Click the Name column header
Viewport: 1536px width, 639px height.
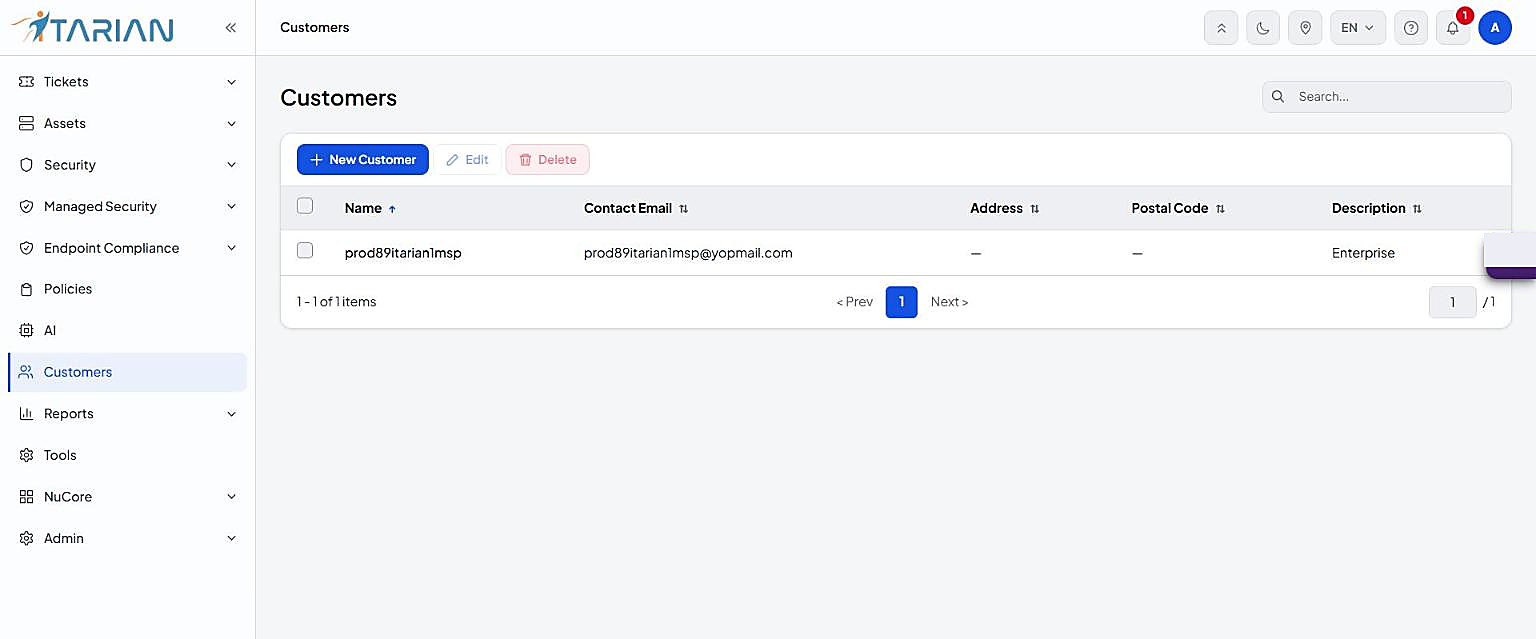pyautogui.click(x=363, y=208)
